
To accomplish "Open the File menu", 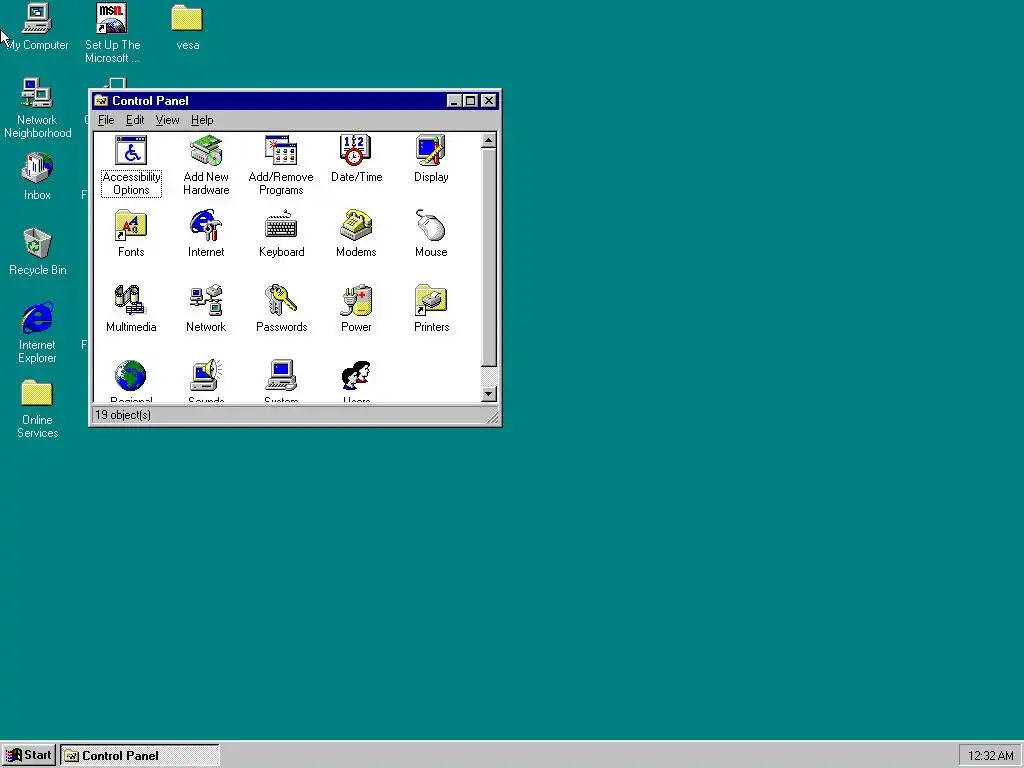I will [106, 120].
